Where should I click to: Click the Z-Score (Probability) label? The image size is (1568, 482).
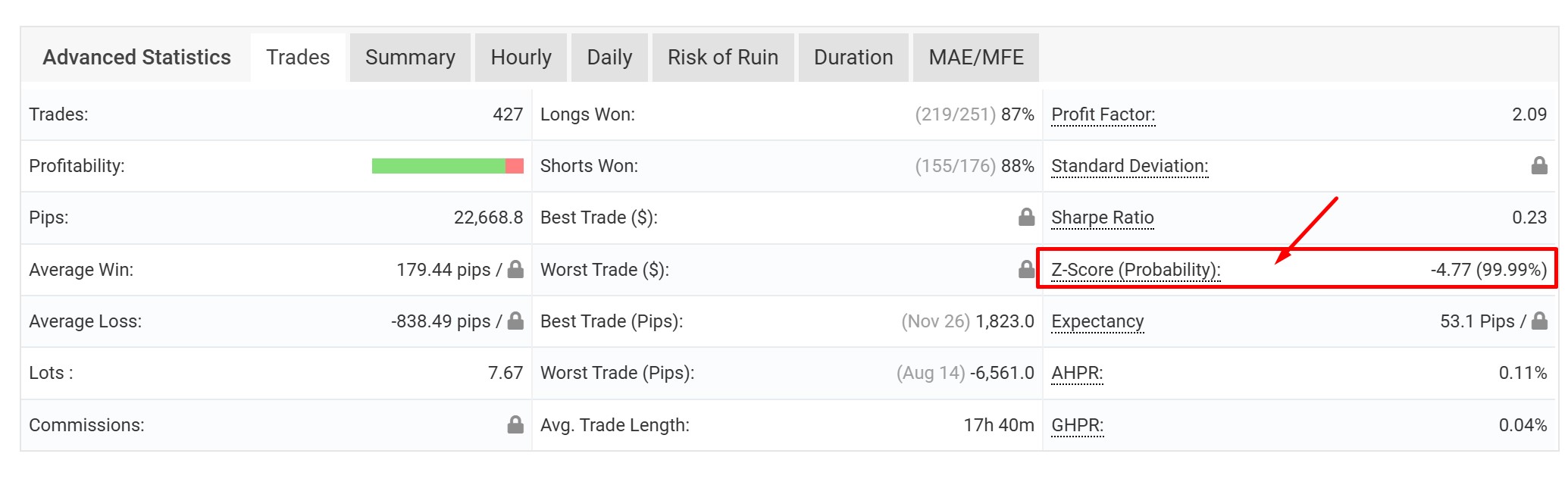coord(1135,270)
